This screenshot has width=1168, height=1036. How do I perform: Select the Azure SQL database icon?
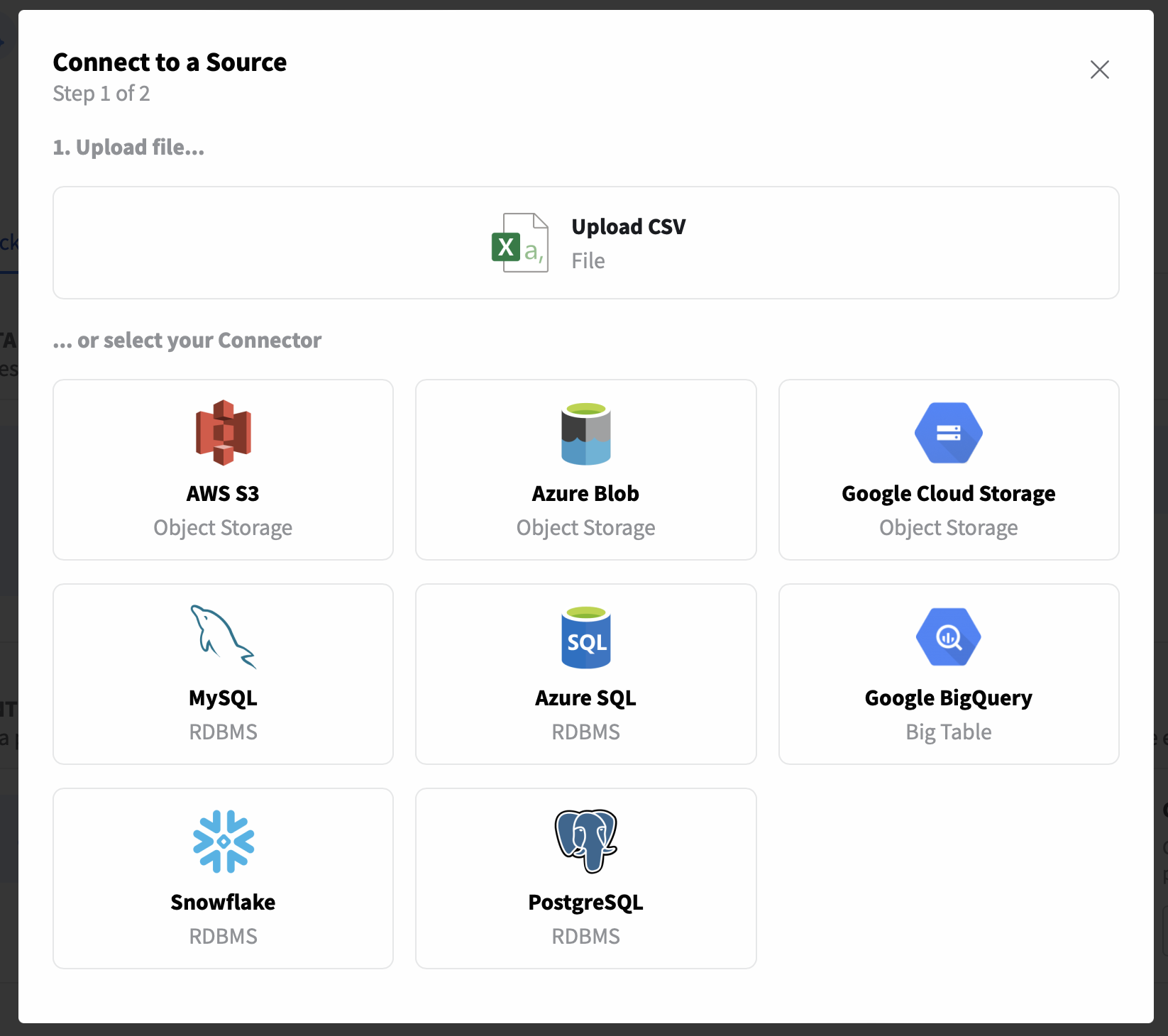pos(586,637)
